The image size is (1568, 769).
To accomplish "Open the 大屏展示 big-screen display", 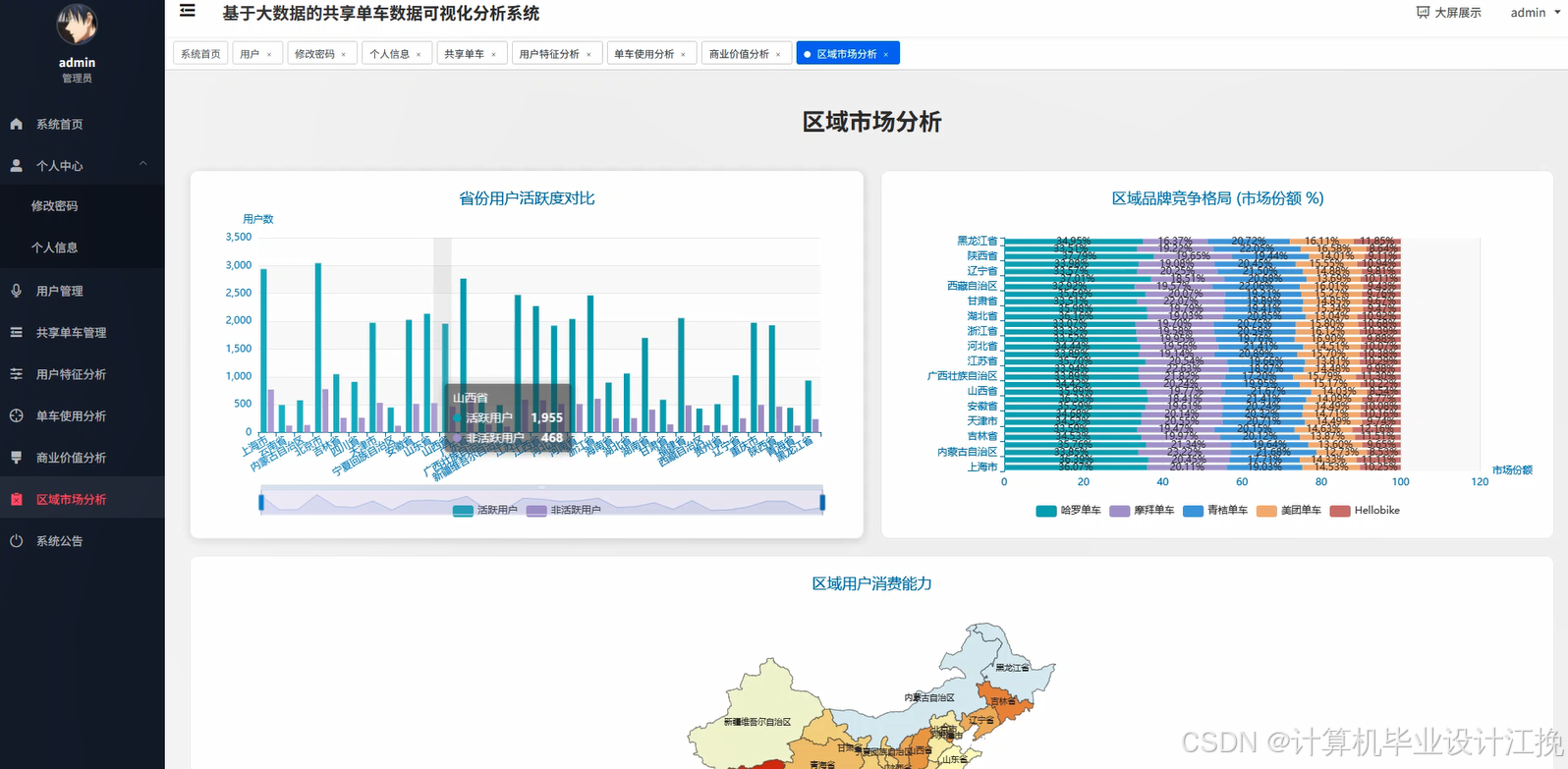I will click(x=1448, y=13).
